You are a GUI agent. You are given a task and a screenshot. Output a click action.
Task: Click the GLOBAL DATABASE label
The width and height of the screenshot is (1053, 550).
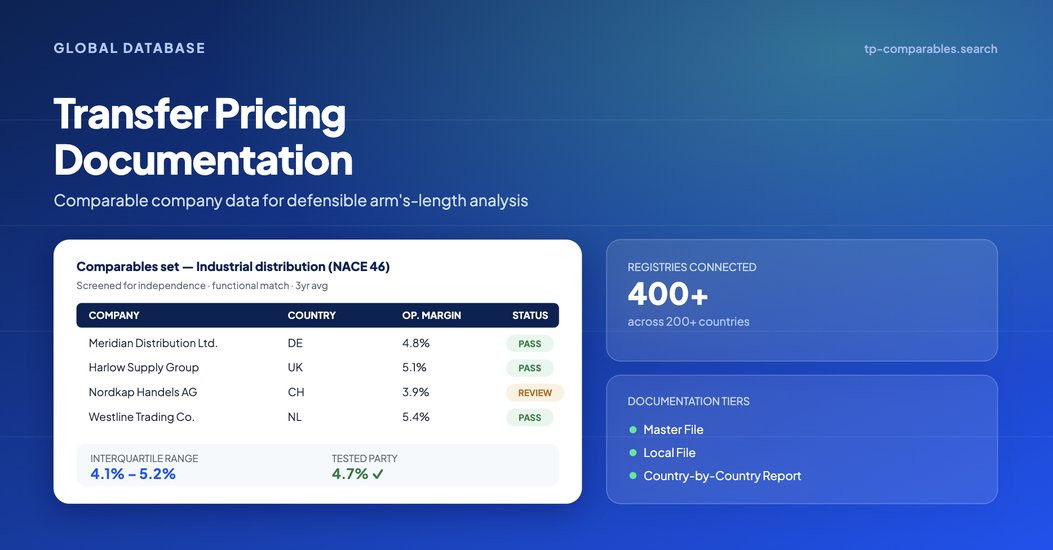[130, 48]
